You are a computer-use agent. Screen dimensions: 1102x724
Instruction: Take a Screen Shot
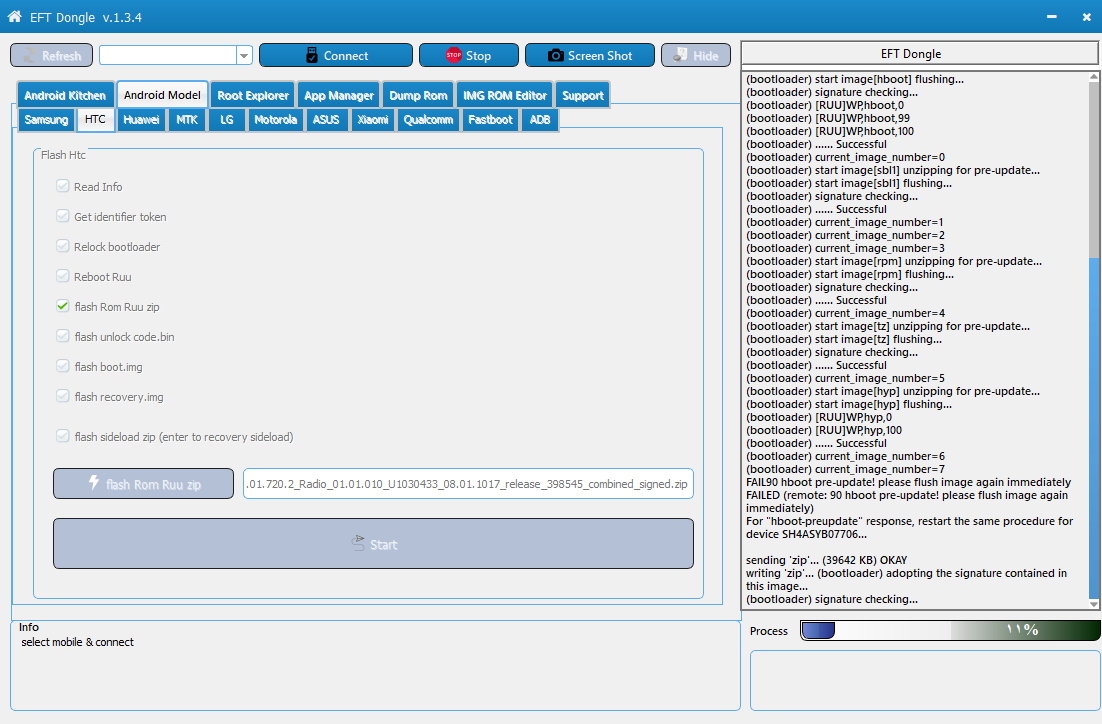tap(590, 56)
